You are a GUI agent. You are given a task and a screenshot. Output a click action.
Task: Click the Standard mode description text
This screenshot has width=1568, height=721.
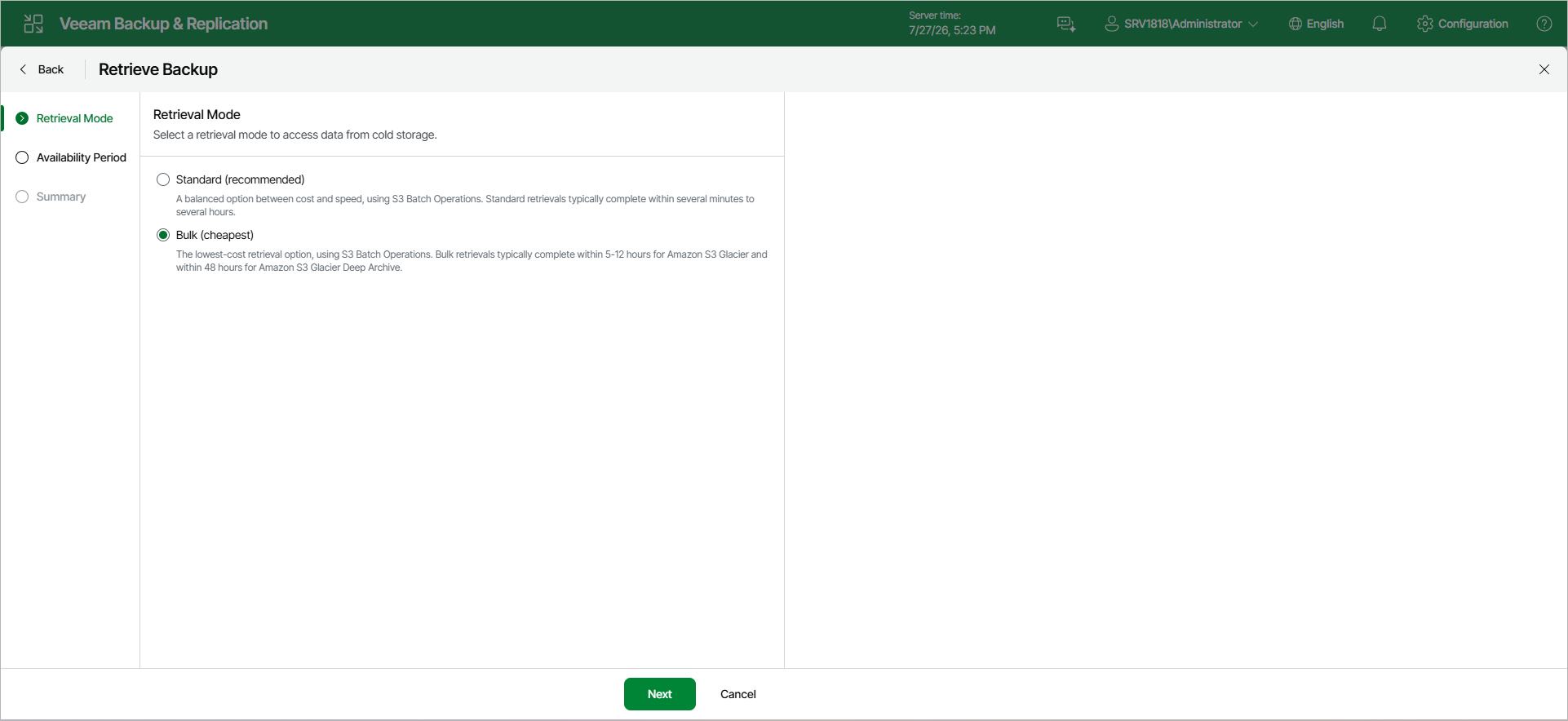(x=465, y=206)
